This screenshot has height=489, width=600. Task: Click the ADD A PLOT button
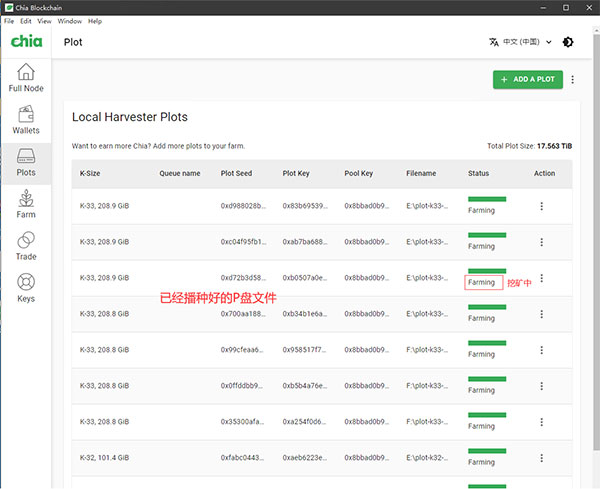pos(528,80)
